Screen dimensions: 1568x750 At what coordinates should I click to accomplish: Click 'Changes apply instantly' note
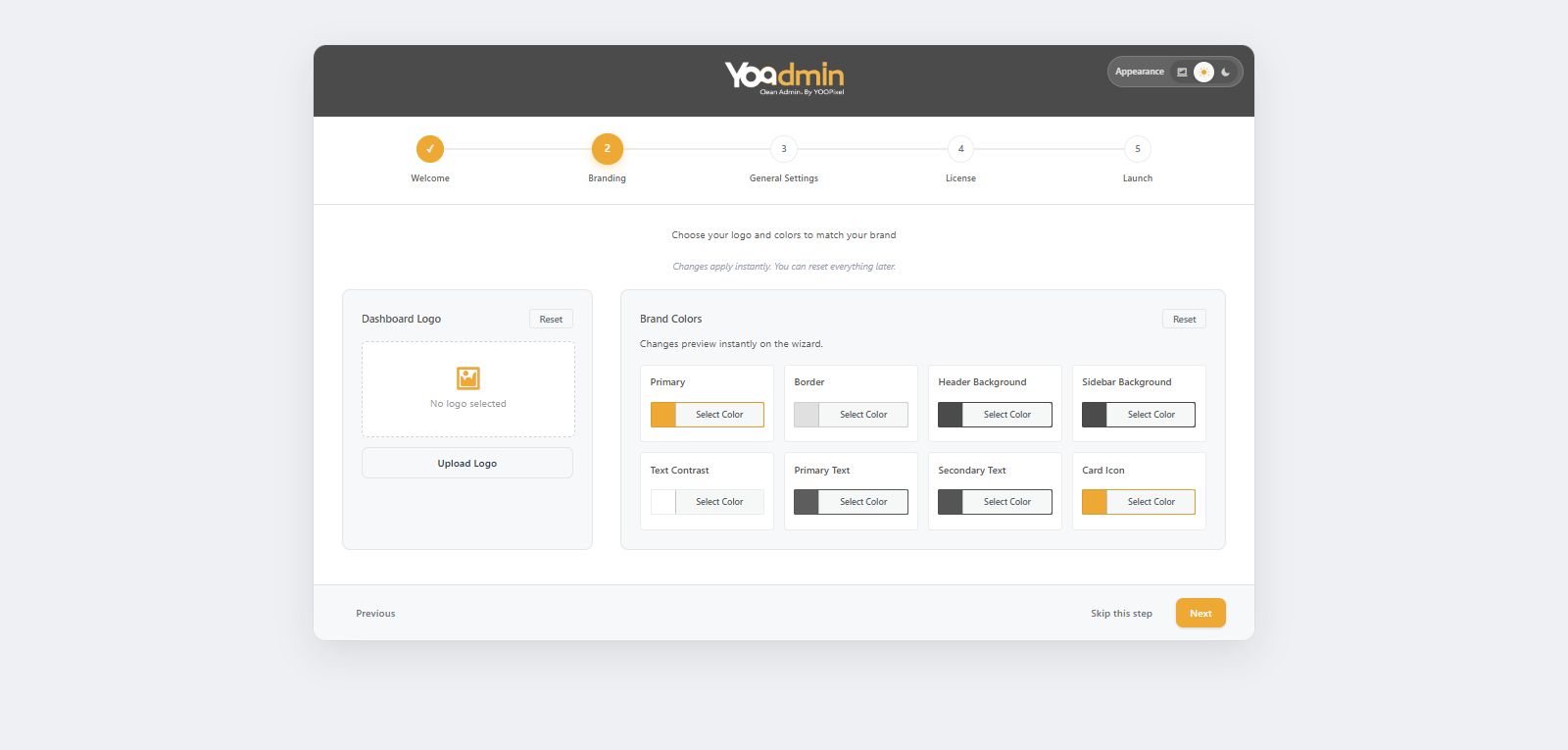pyautogui.click(x=784, y=267)
